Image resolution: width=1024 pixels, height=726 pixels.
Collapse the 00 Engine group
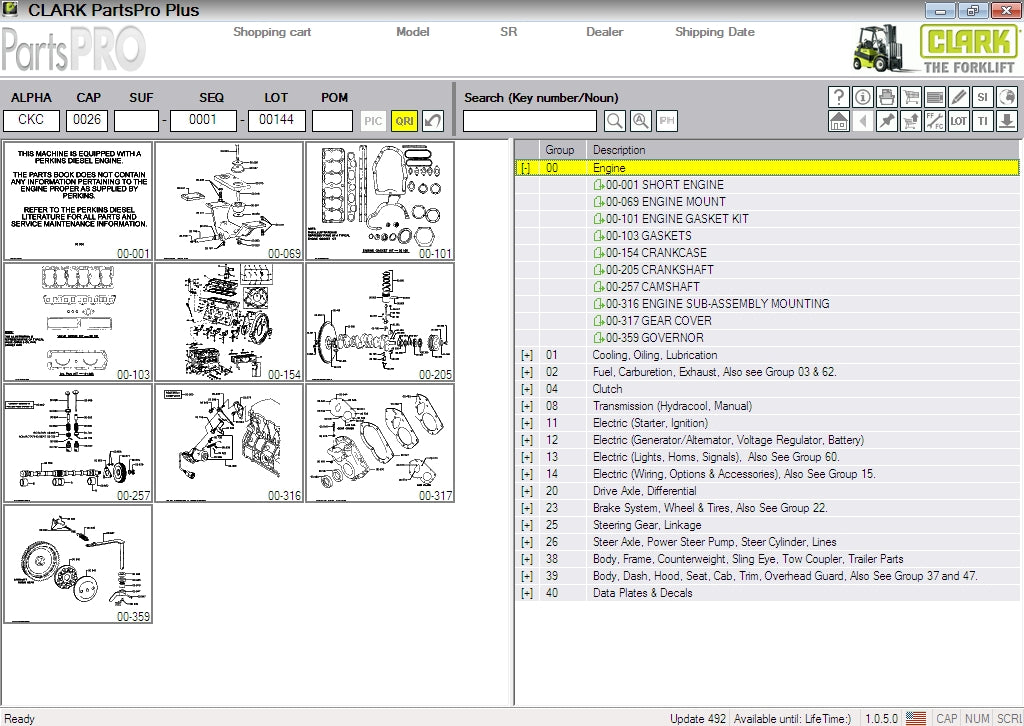(526, 168)
